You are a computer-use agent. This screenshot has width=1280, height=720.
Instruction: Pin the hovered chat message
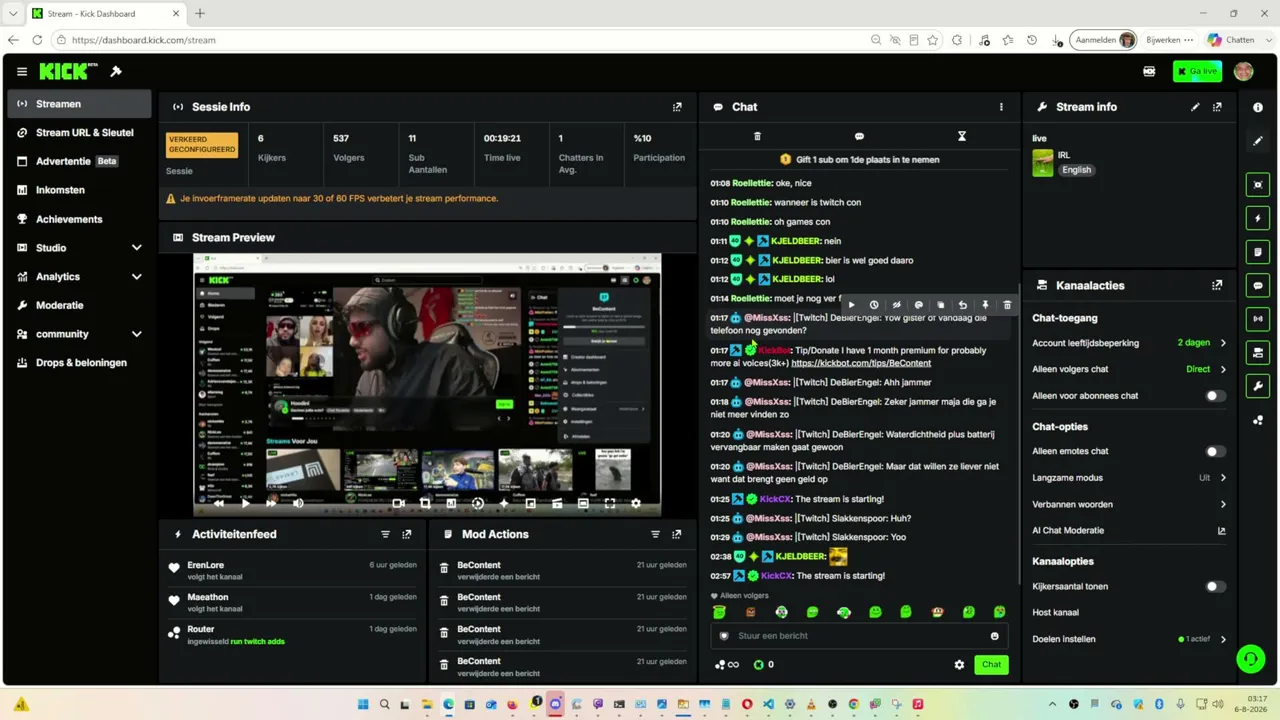click(x=985, y=305)
